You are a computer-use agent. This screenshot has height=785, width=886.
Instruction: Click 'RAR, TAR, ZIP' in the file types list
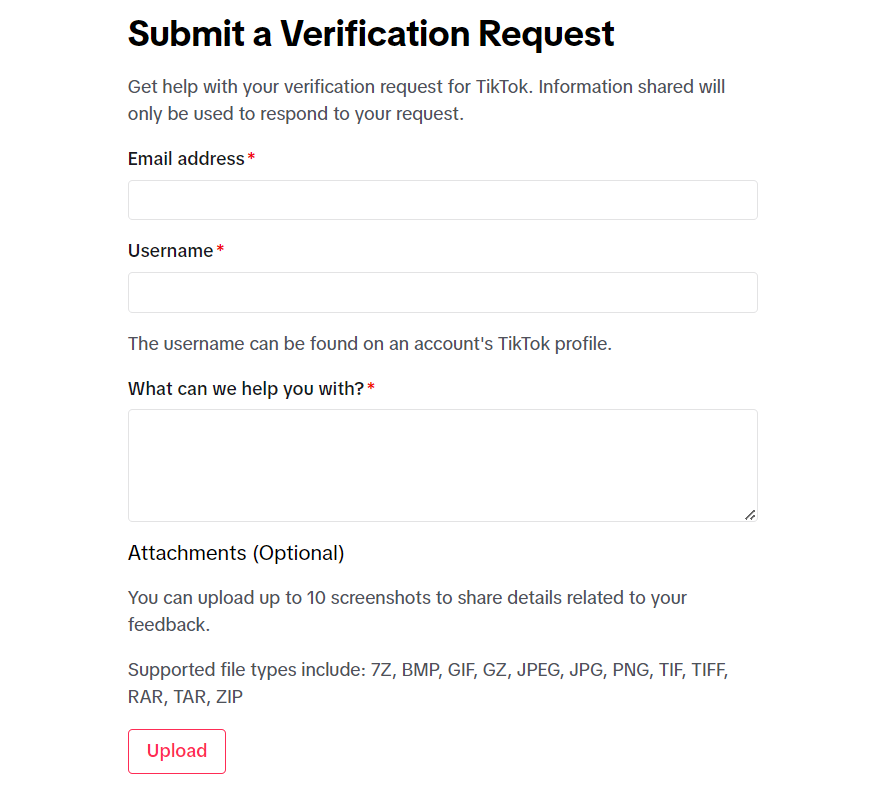(185, 696)
